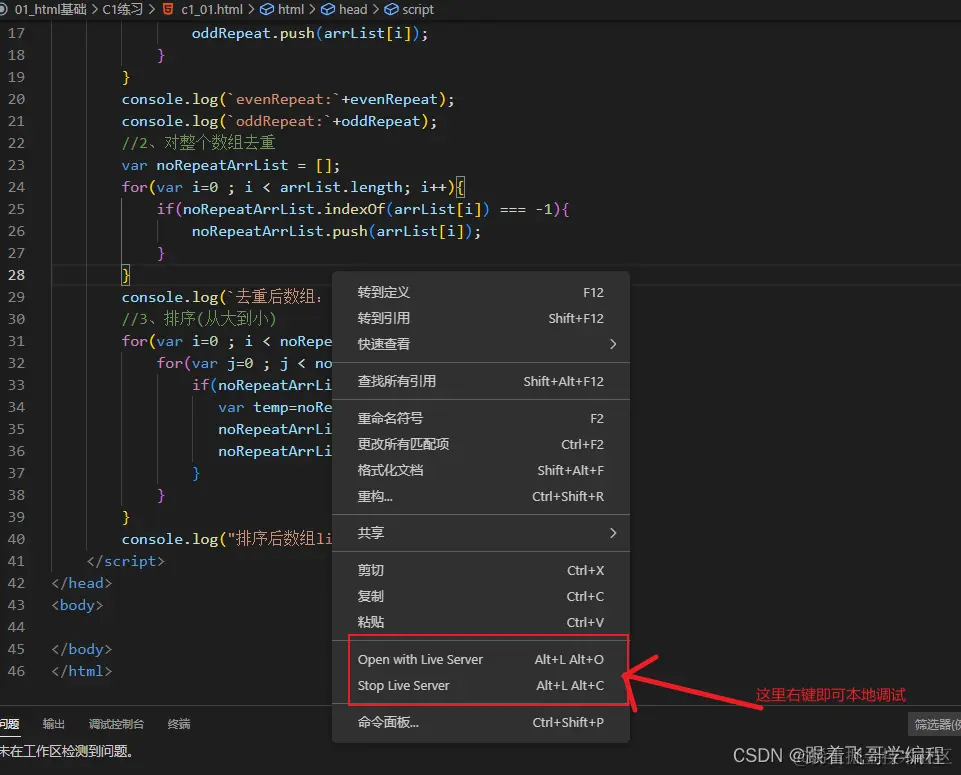961x775 pixels.
Task: Click the comment //2、对整个数组去重
Action: point(199,143)
